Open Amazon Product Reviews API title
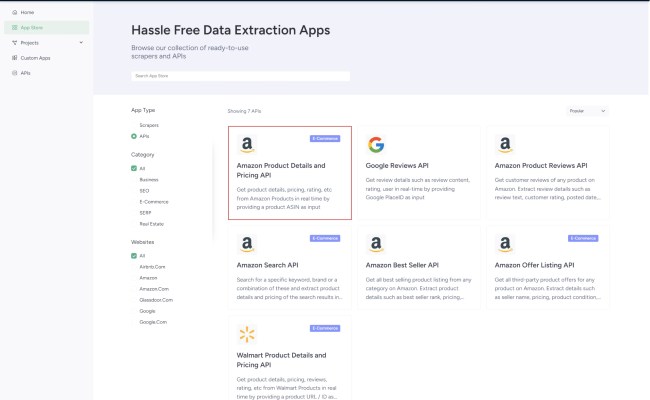This screenshot has width=650, height=400. [x=541, y=165]
